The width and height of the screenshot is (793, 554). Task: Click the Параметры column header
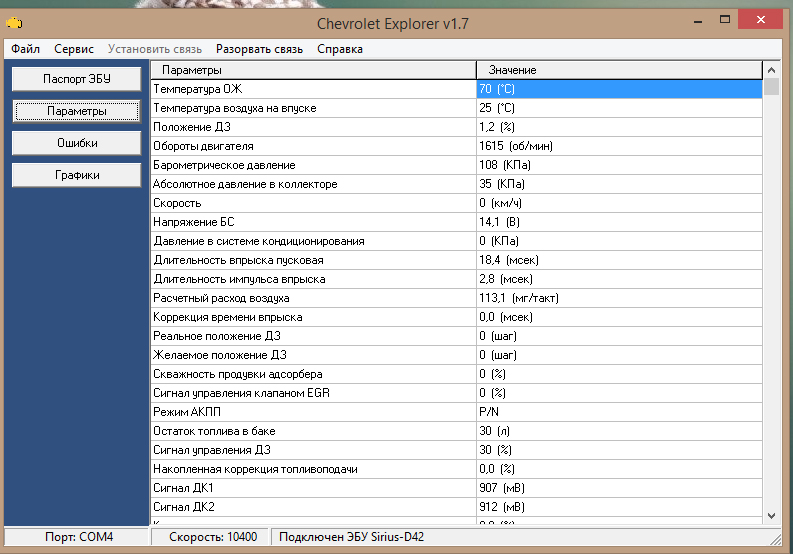[x=314, y=70]
